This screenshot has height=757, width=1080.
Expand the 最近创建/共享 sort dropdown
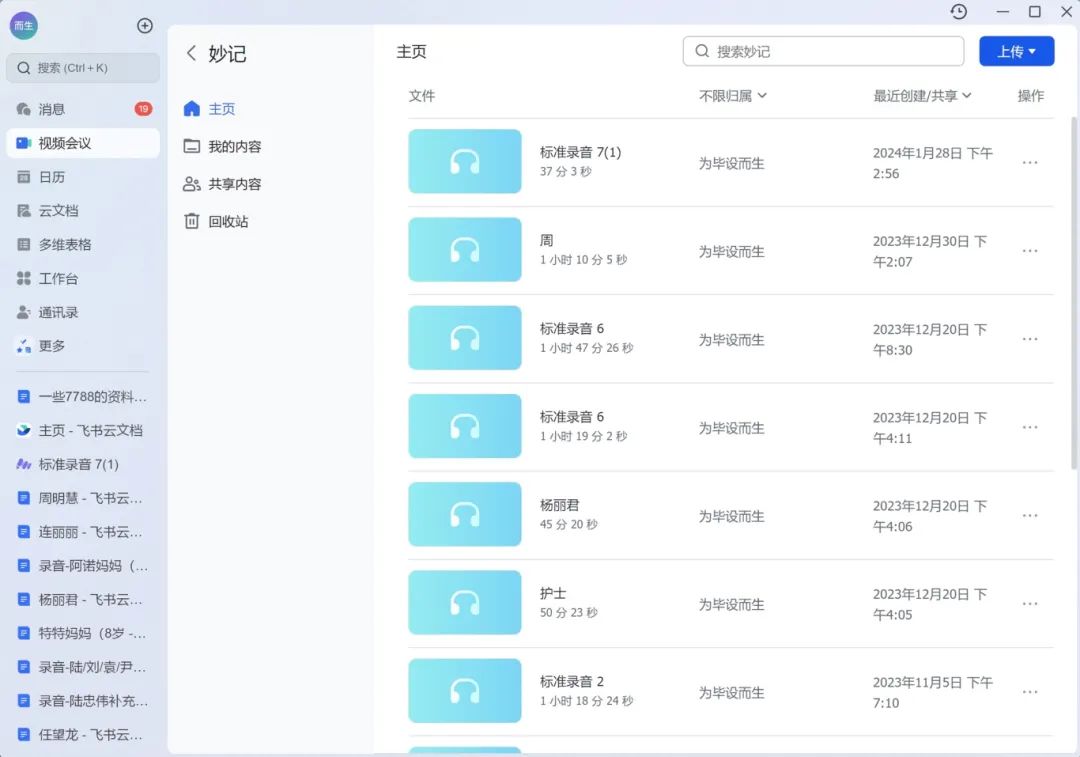[922, 96]
